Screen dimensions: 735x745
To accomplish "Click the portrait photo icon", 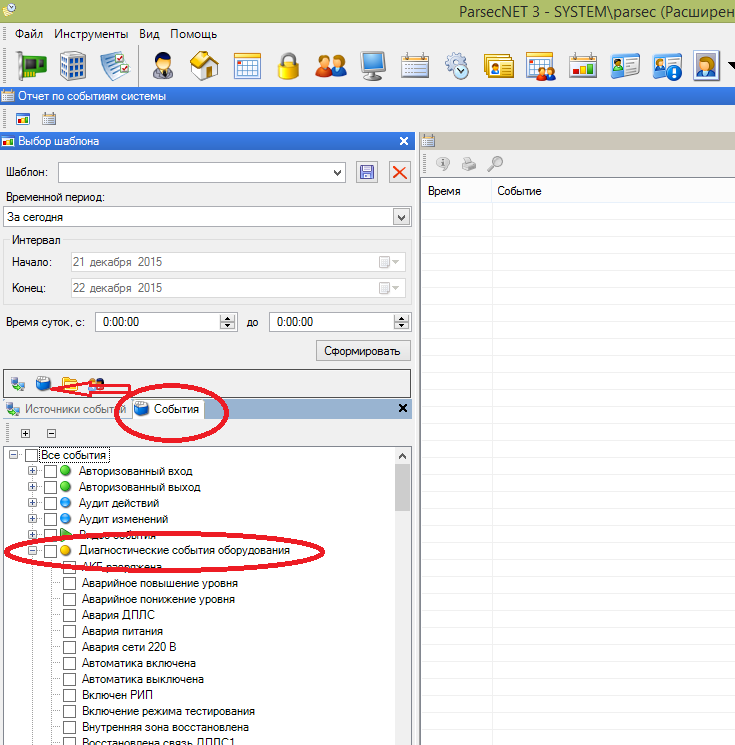I will pyautogui.click(x=706, y=66).
